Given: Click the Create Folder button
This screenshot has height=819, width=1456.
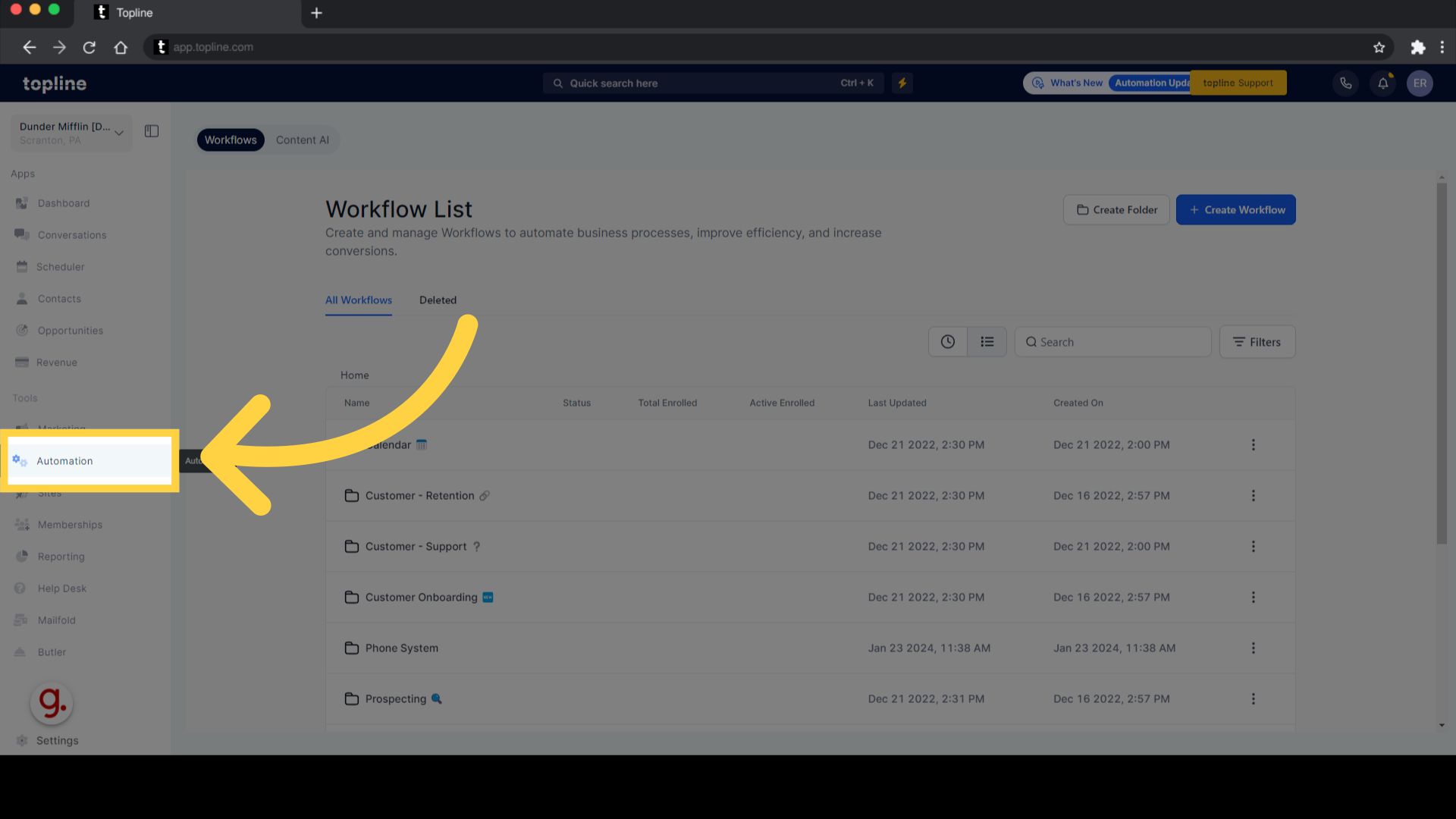Looking at the screenshot, I should [x=1116, y=210].
